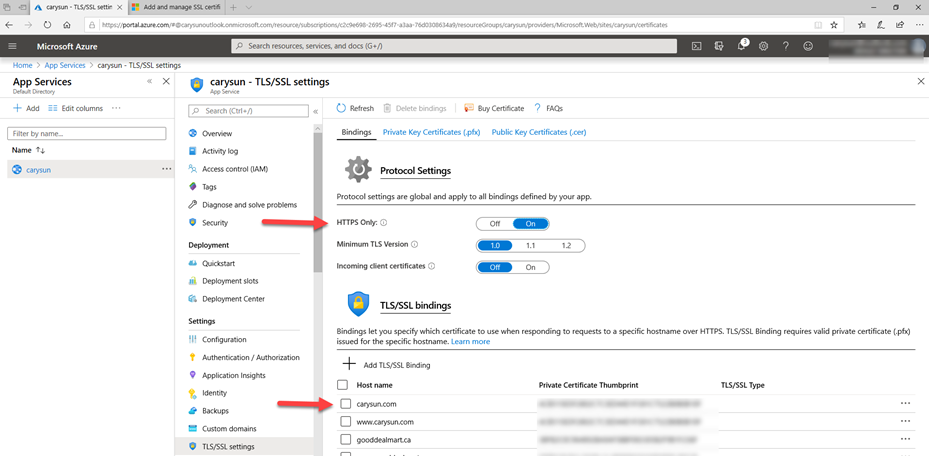Screen dimensions: 929x456
Task: Open the browser tab list chevron
Action: pos(248,8)
